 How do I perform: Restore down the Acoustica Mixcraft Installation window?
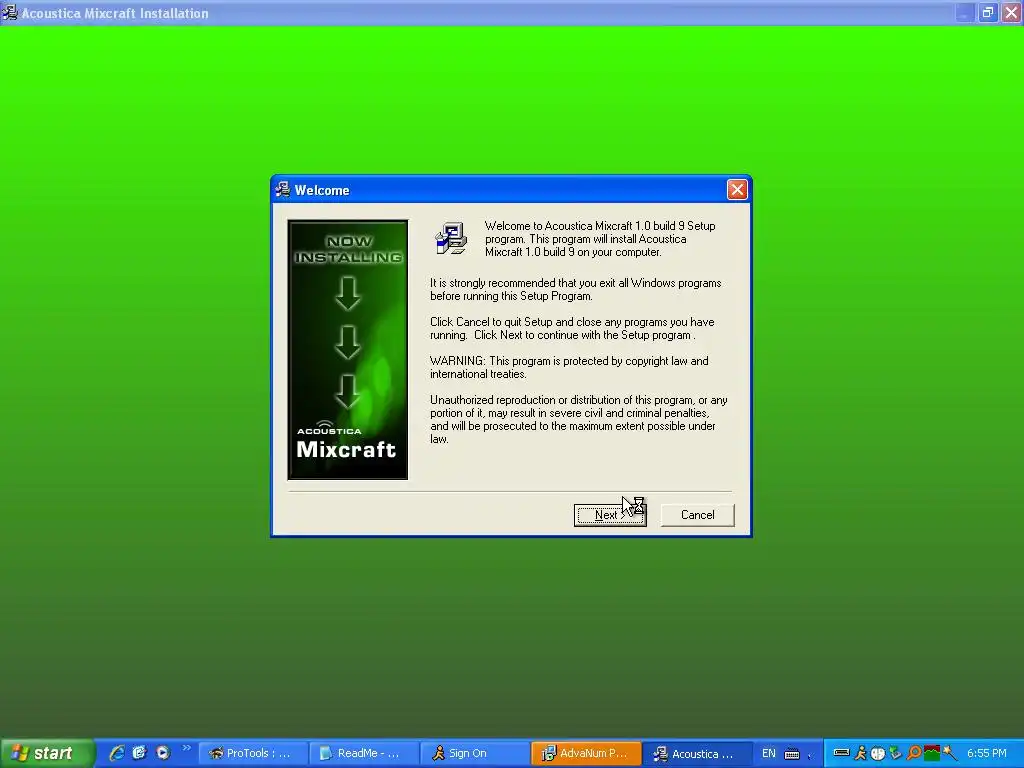coord(988,12)
